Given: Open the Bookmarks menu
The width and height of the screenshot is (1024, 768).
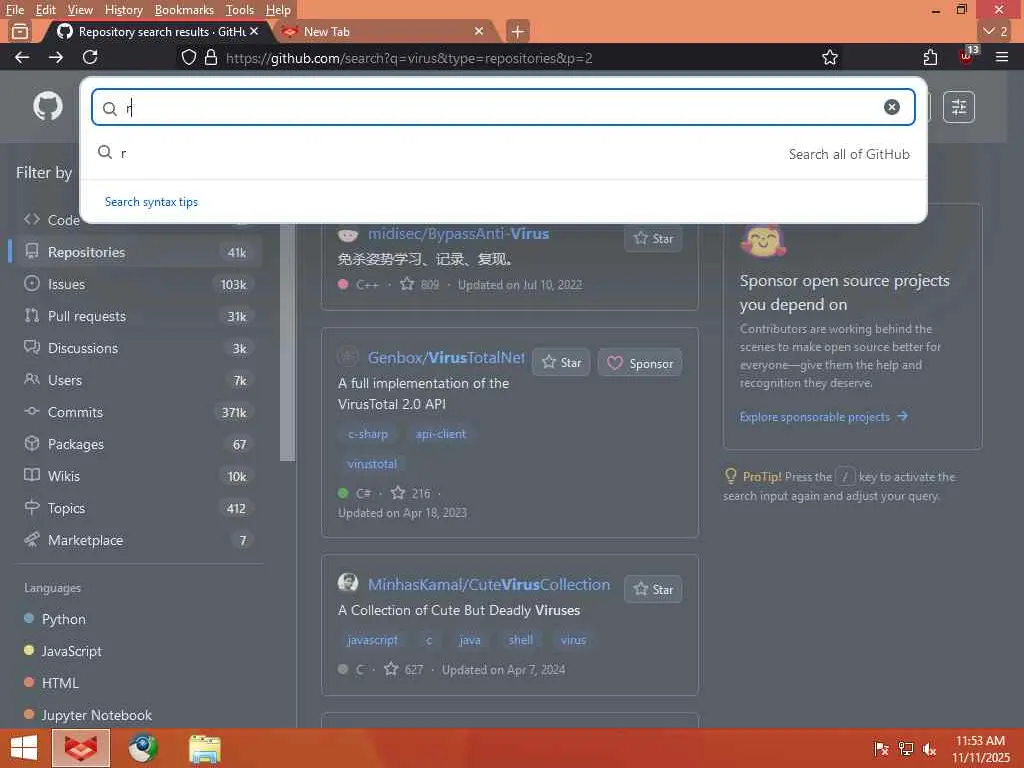Looking at the screenshot, I should (x=184, y=10).
